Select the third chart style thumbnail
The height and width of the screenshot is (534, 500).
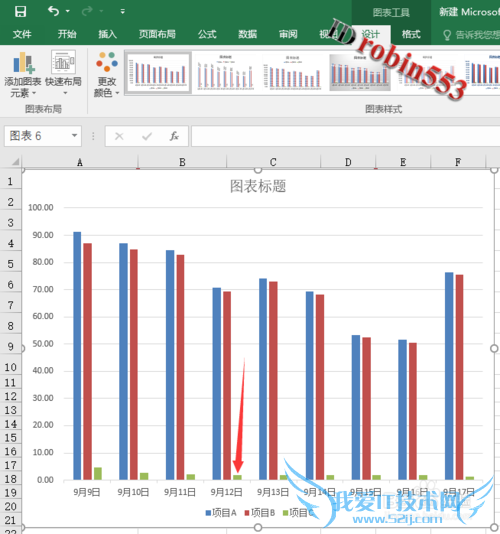pos(293,72)
